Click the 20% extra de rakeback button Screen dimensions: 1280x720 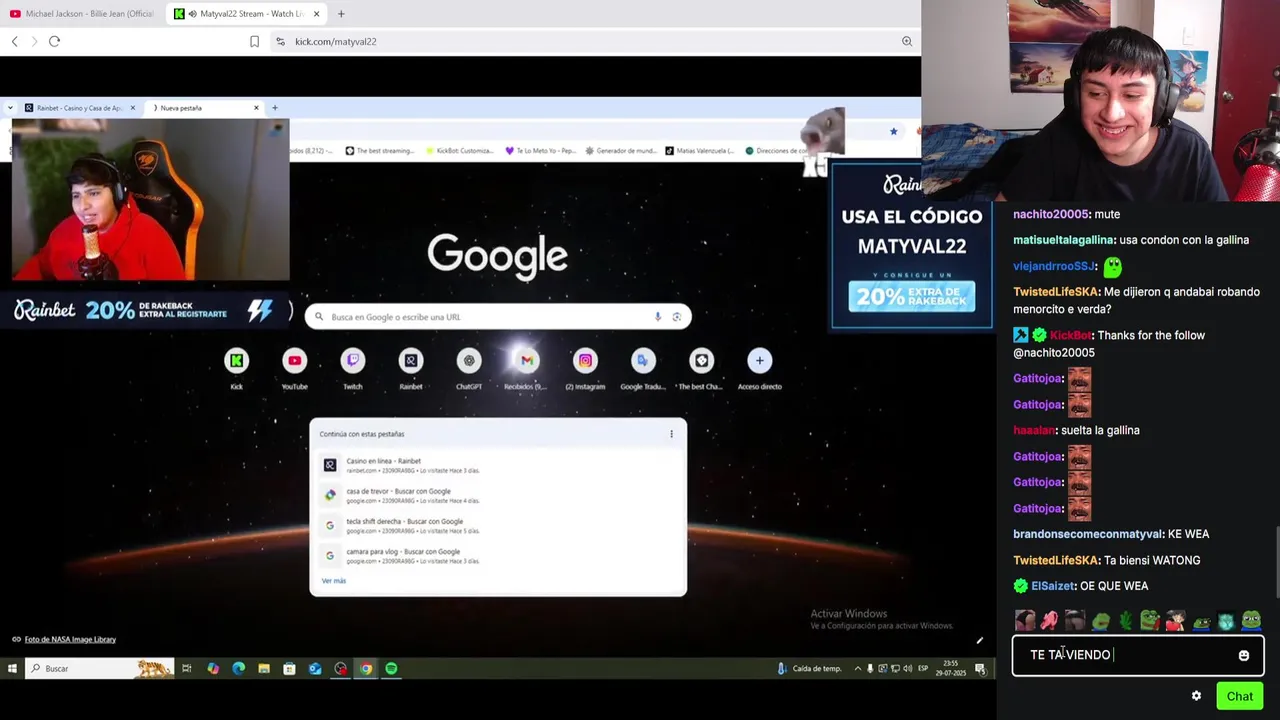tap(912, 296)
